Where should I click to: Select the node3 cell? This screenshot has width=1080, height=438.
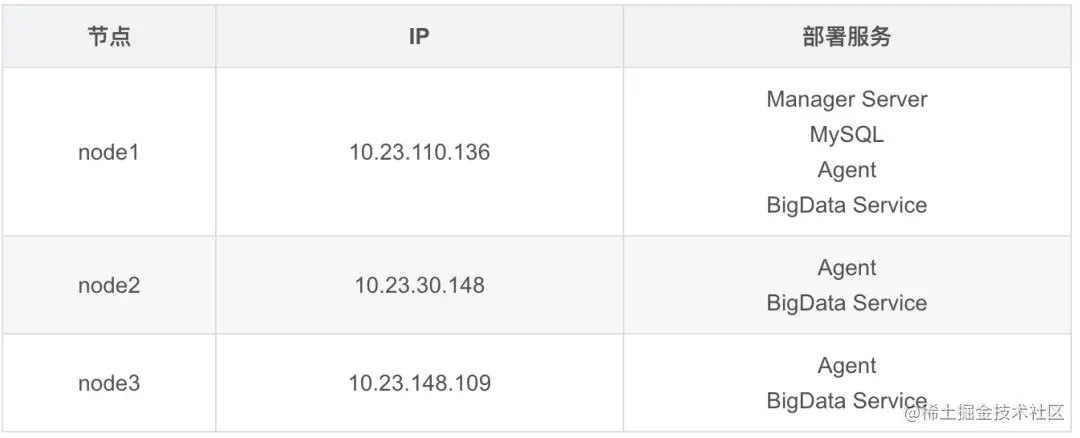[109, 383]
